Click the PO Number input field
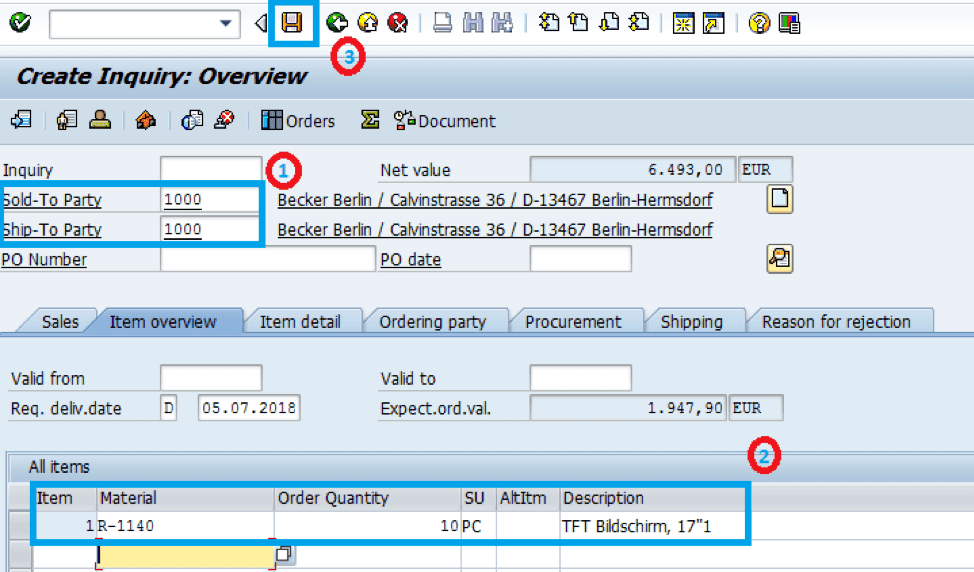 pos(268,259)
